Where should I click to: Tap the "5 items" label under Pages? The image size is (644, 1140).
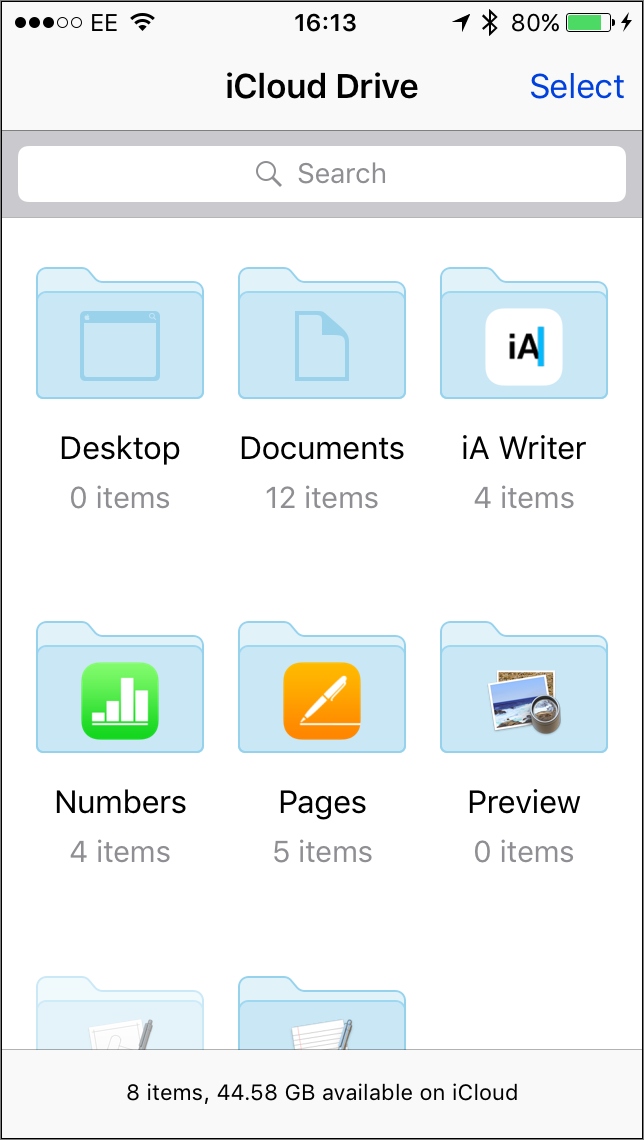(x=322, y=851)
